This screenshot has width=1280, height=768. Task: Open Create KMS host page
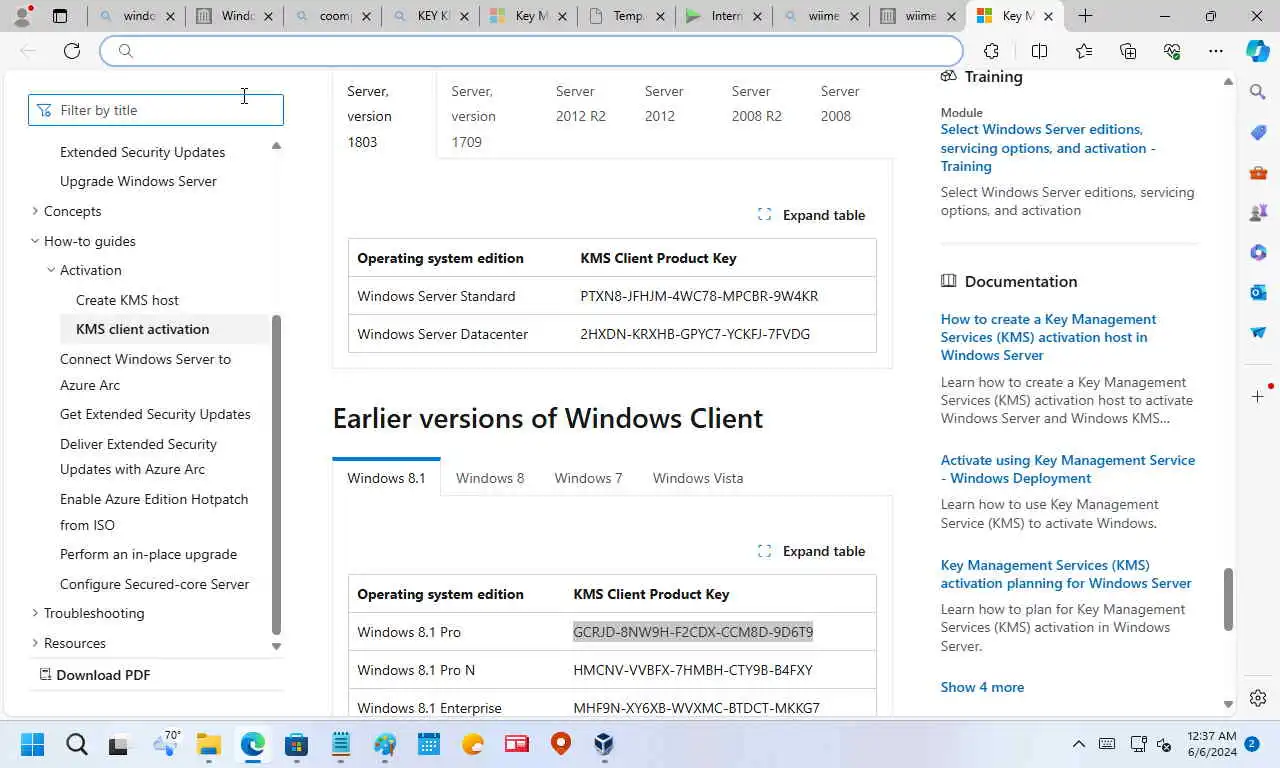pos(127,300)
